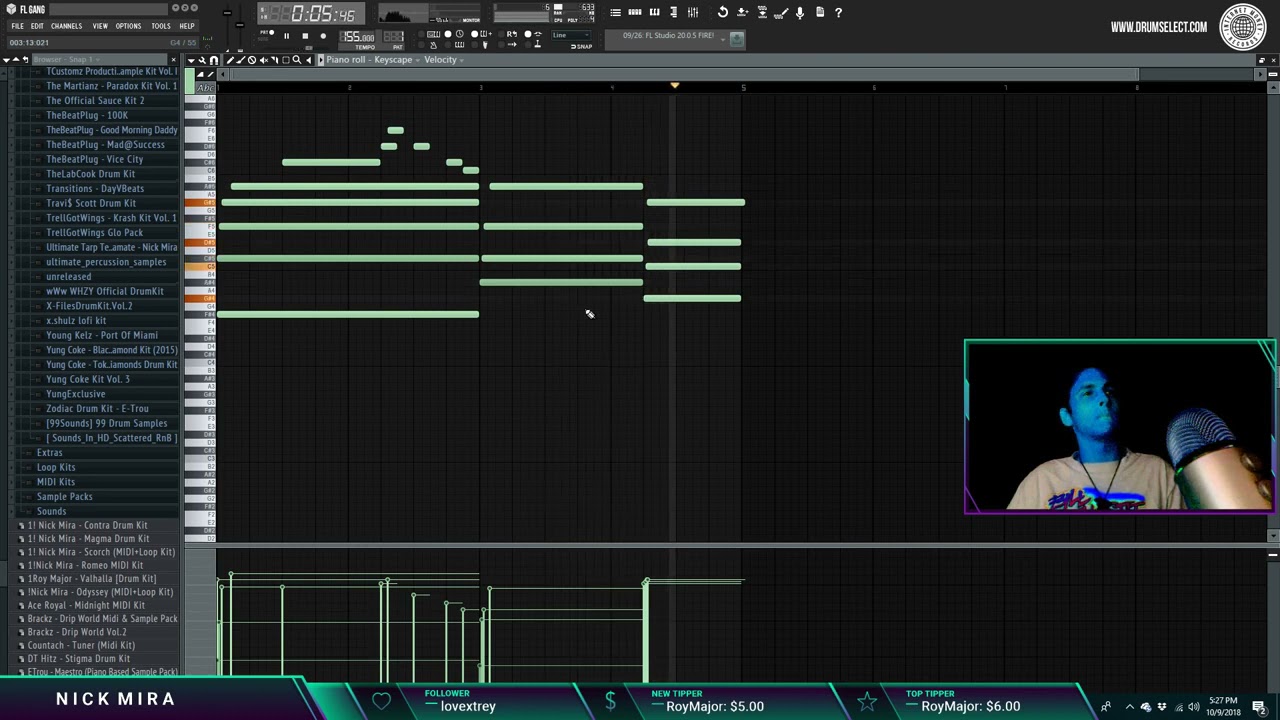Open the Line snap dropdown

pyautogui.click(x=572, y=35)
